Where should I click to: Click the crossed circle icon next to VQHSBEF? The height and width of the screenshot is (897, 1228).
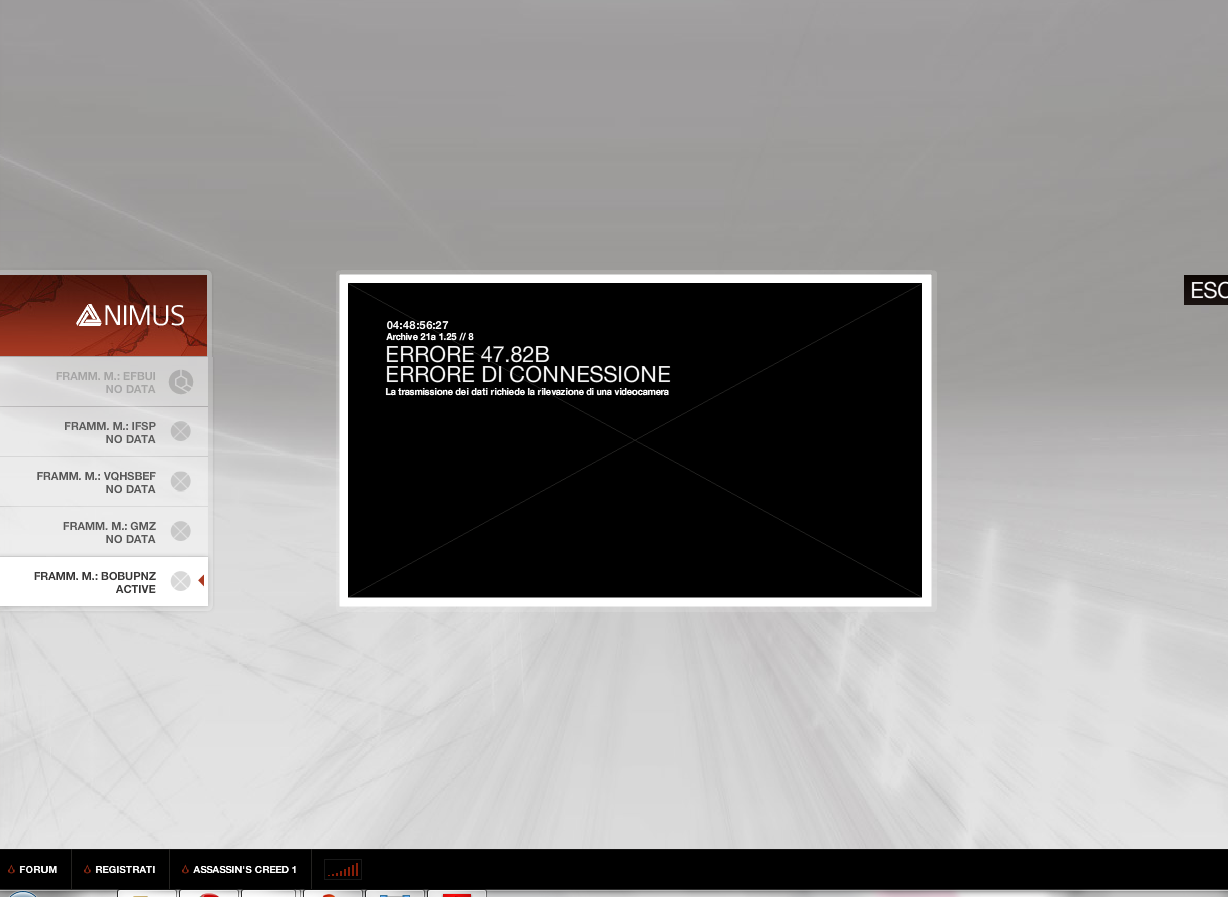[180, 481]
